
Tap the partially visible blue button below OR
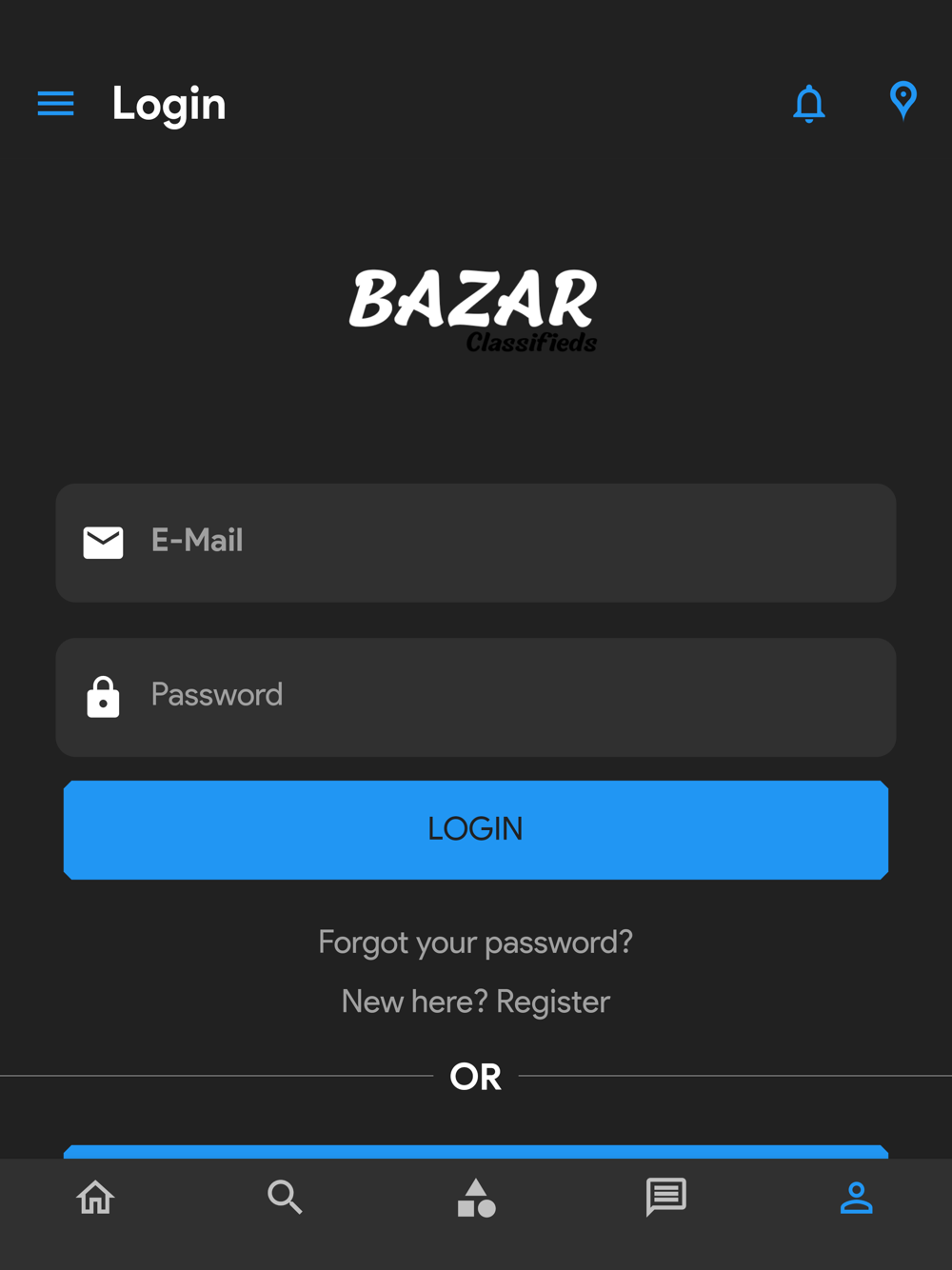pos(476,1151)
